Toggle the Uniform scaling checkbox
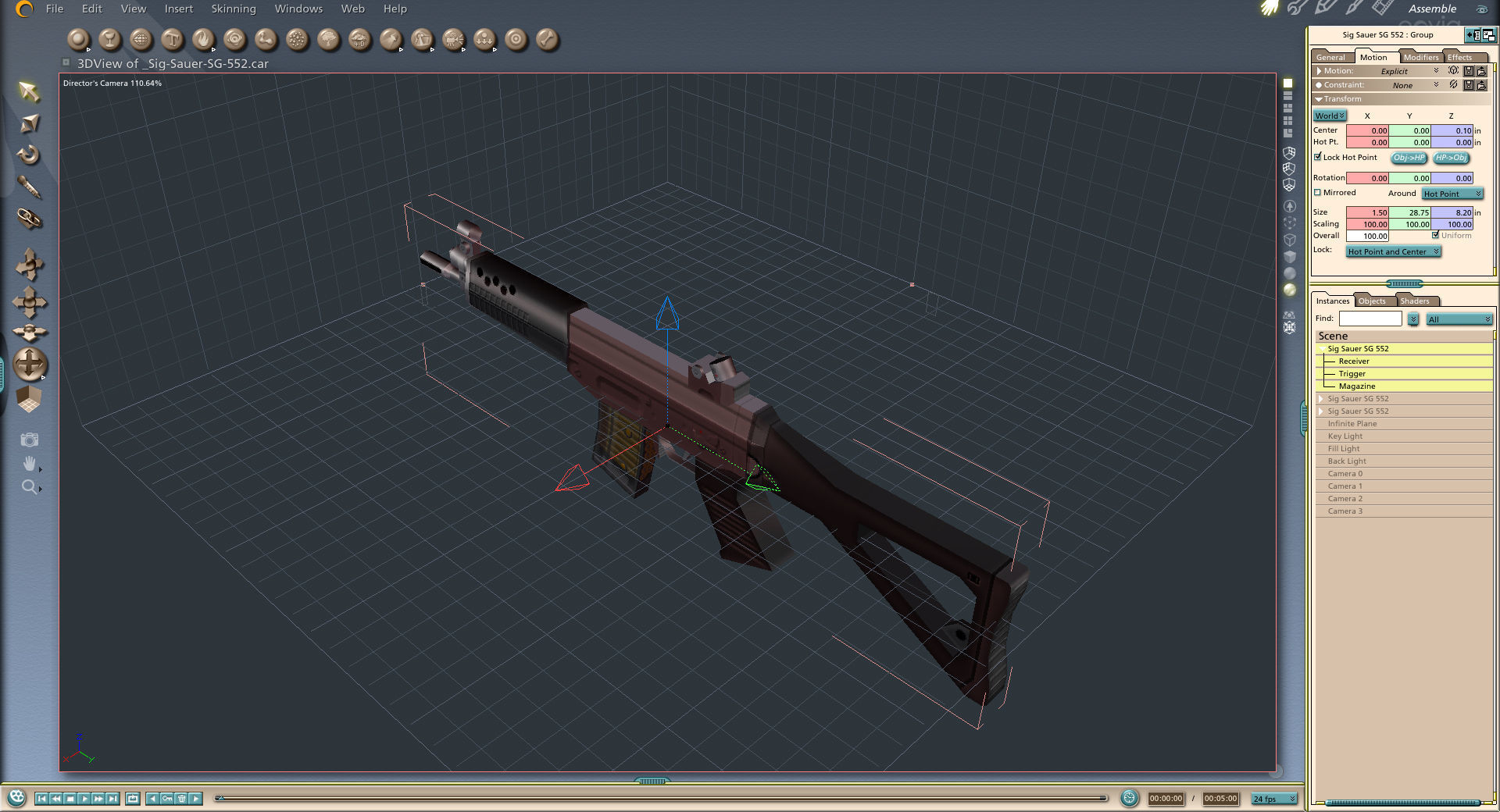1500x812 pixels. (1435, 235)
